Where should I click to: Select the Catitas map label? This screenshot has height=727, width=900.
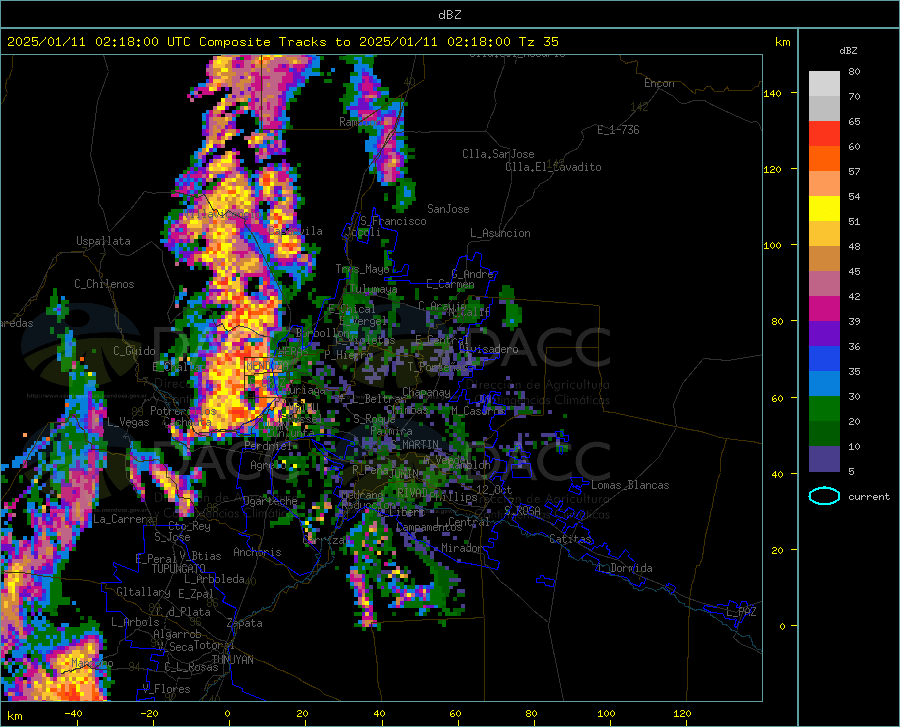[x=571, y=539]
